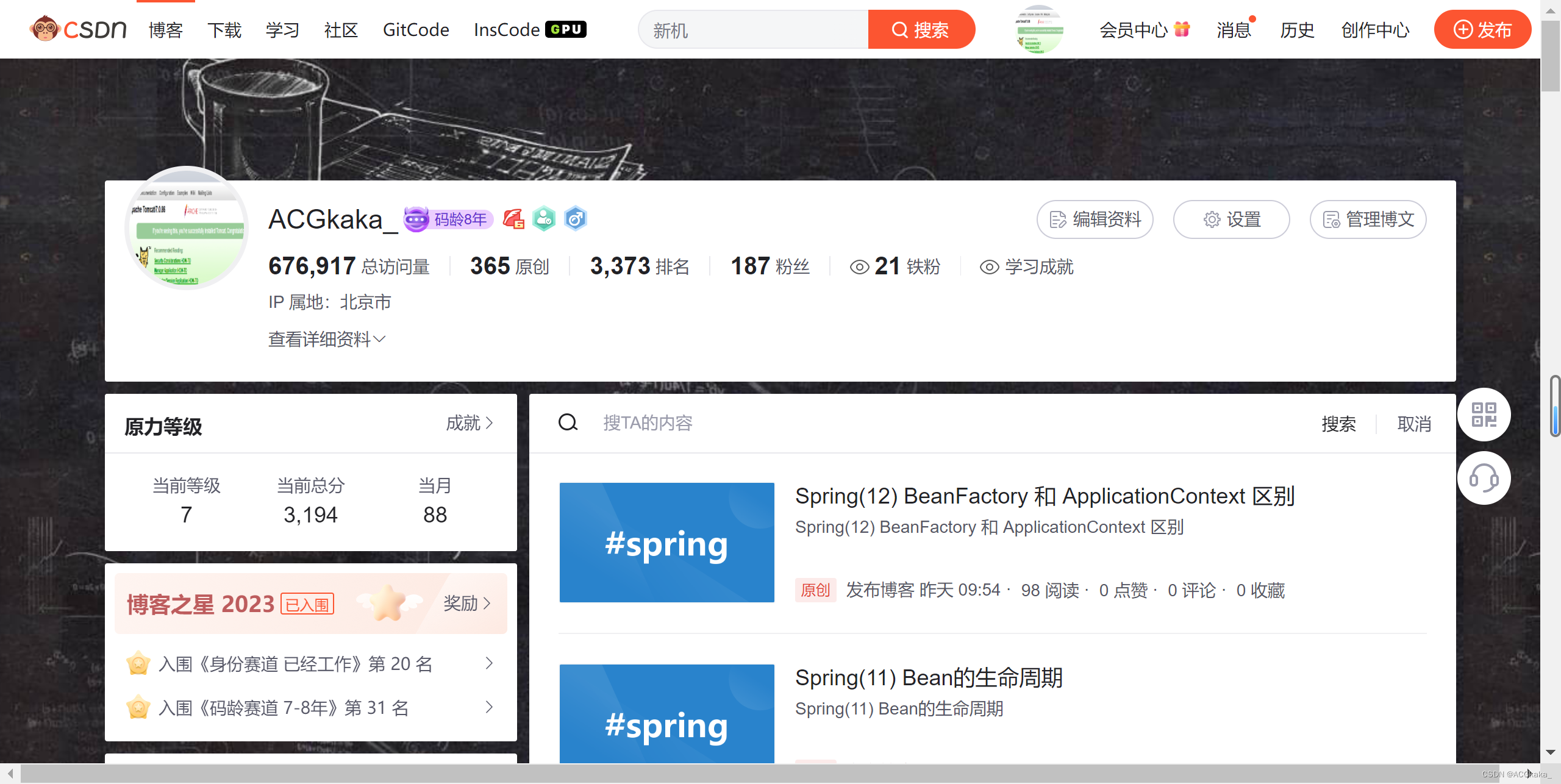Click 3,373 排名 stat
Viewport: 1561px width, 784px height.
(640, 266)
